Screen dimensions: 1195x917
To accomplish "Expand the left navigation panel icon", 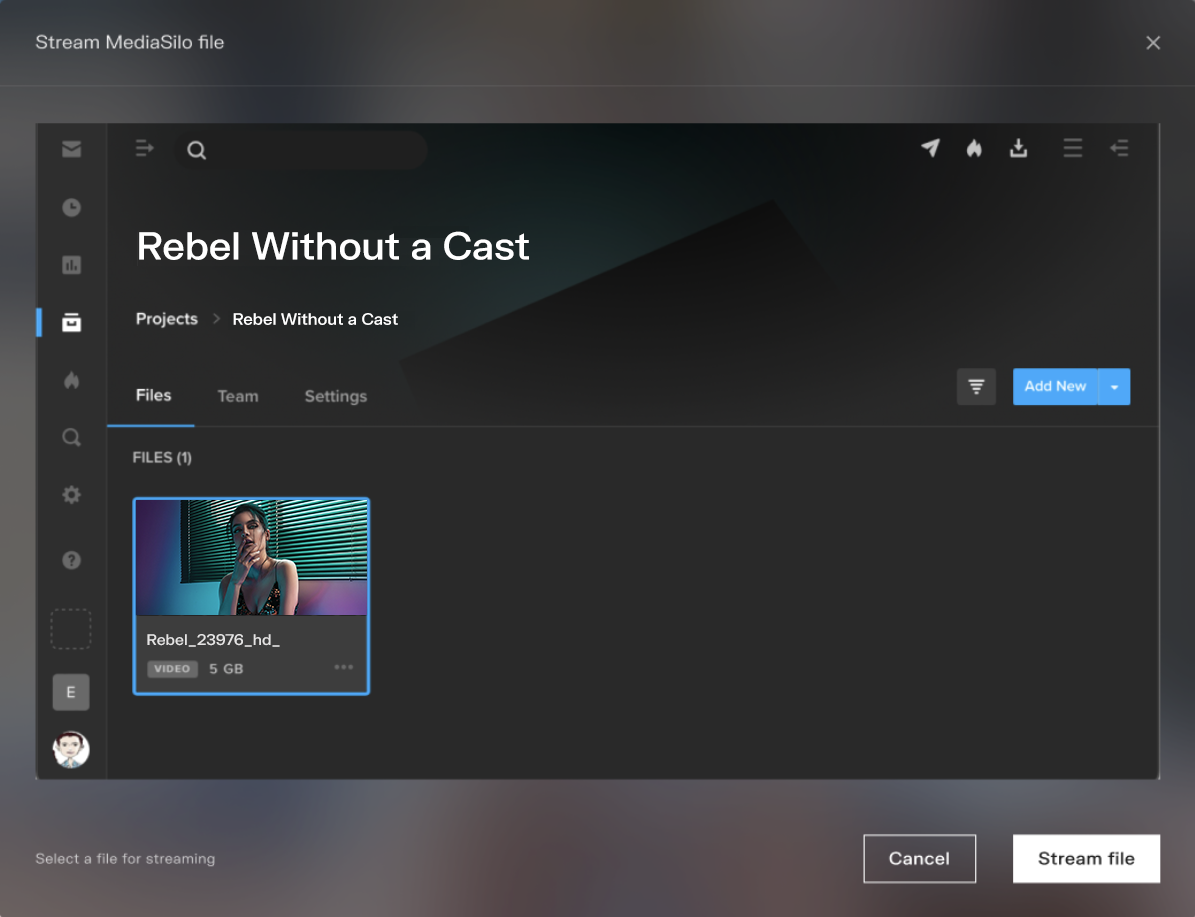I will 144,149.
